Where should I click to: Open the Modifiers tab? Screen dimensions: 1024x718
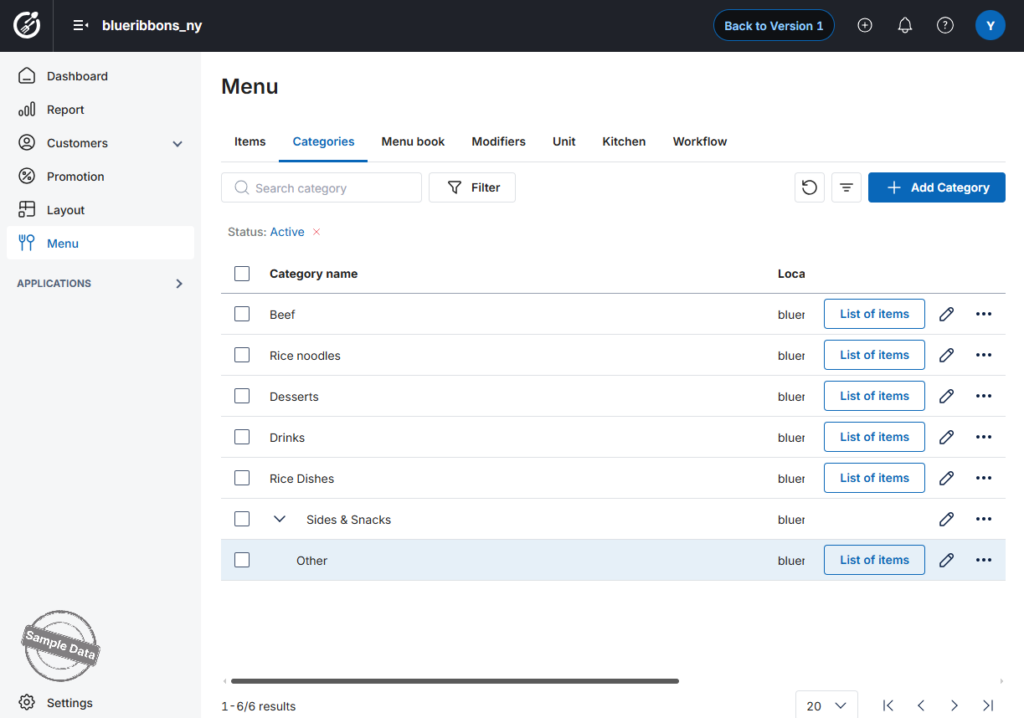point(498,142)
